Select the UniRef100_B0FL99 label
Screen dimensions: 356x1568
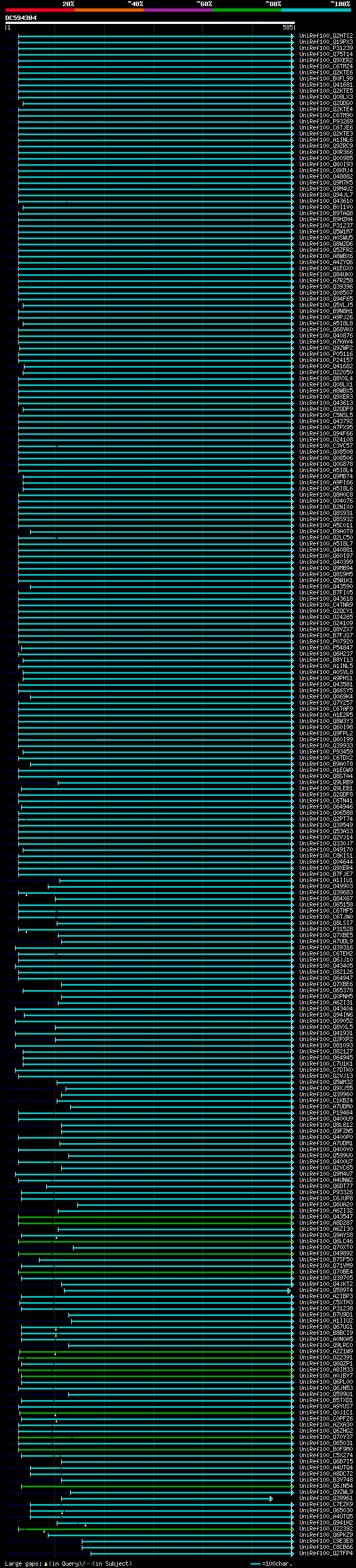(326, 78)
